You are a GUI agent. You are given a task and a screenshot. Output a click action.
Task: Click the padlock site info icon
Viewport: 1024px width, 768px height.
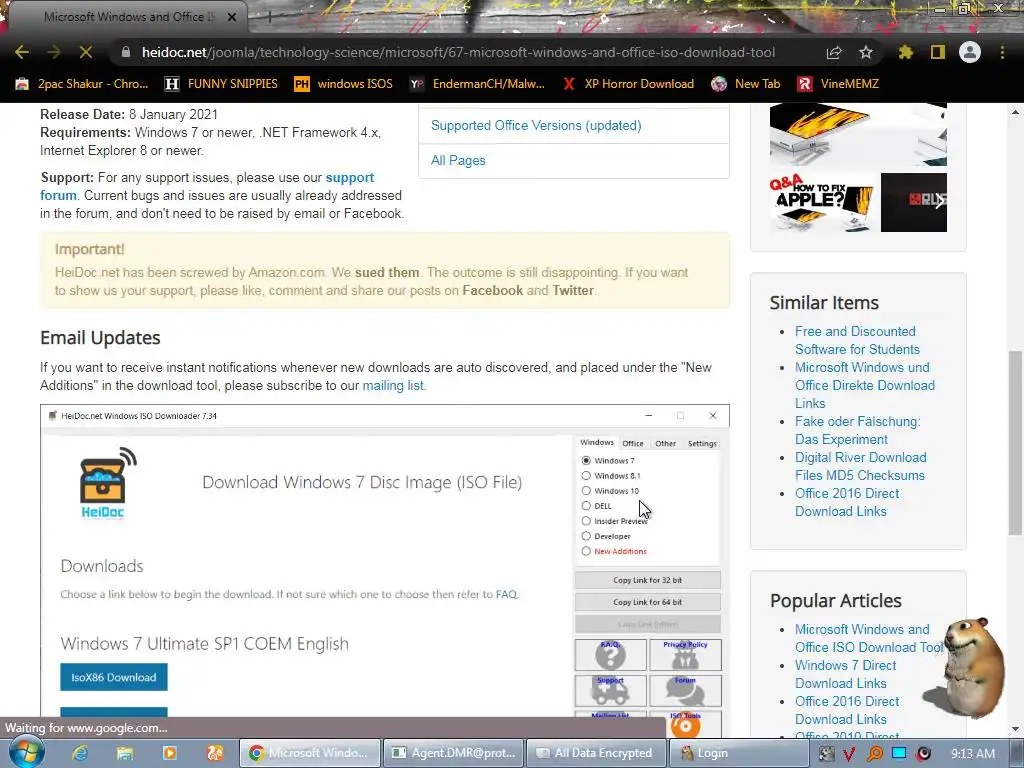click(126, 52)
